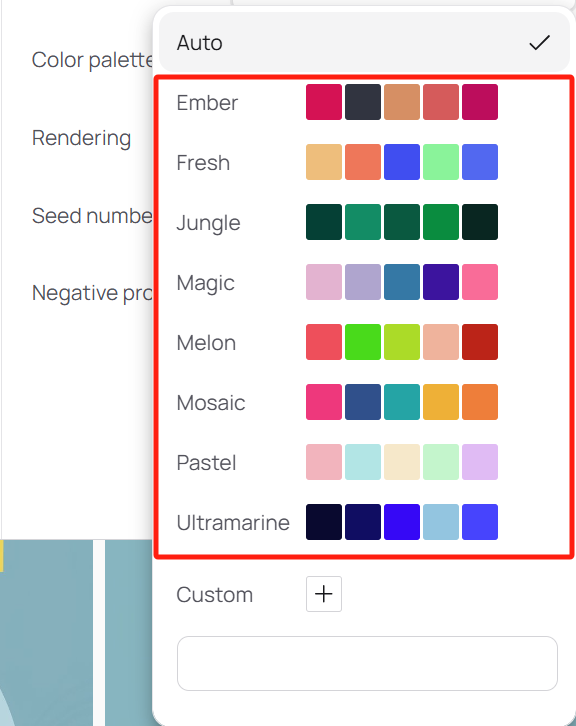Select the Ultramarine palette label
Viewport: 576px width, 726px height.
click(x=233, y=522)
